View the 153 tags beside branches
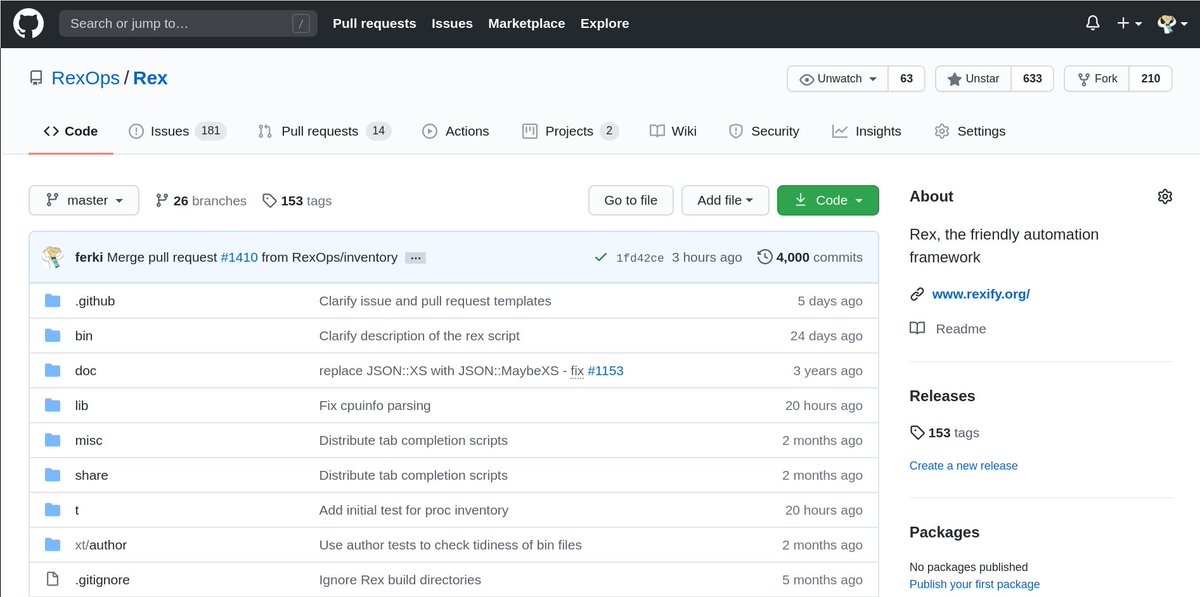Viewport: 1200px width, 597px height. [x=297, y=201]
